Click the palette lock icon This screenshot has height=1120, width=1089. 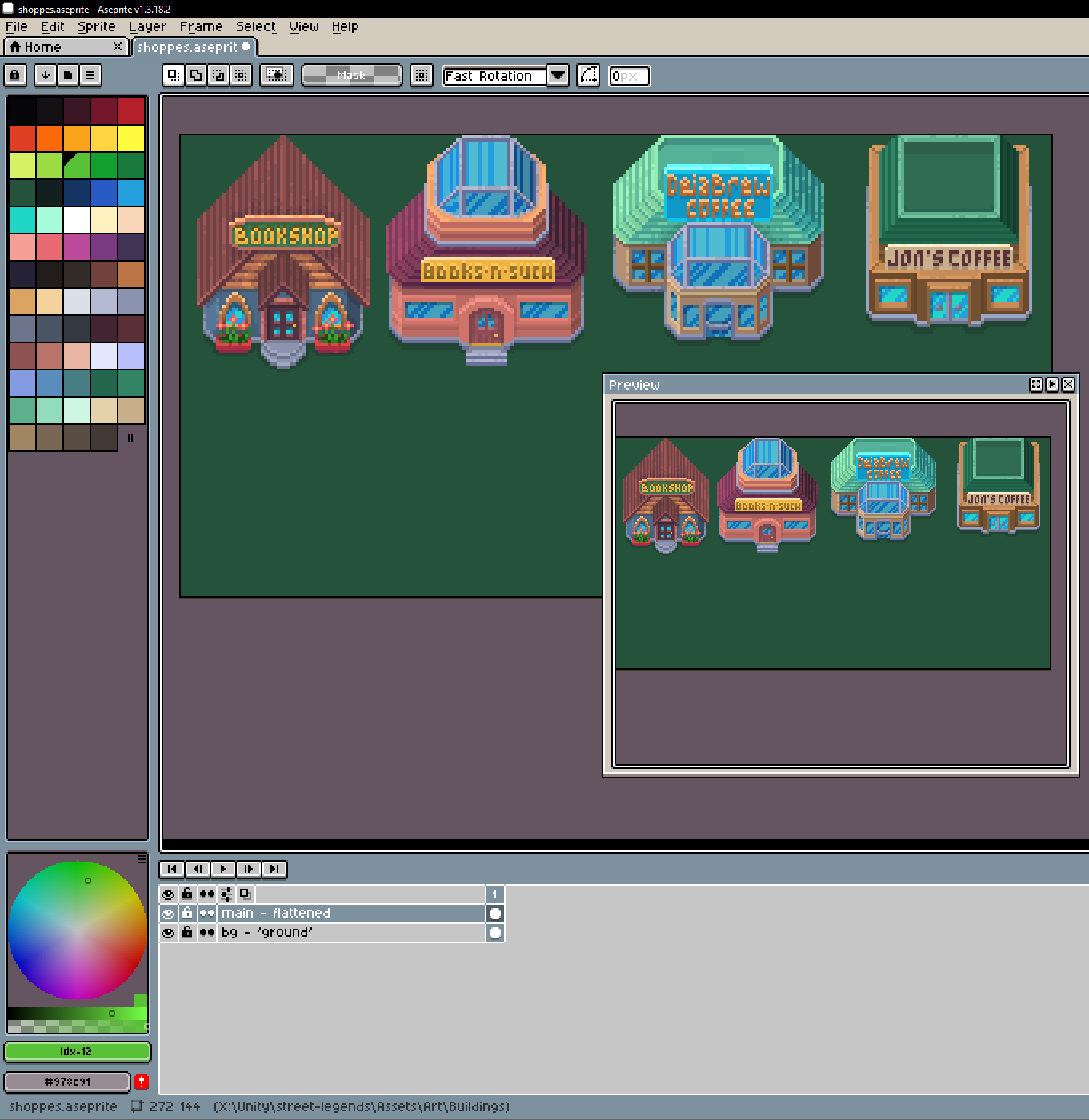tap(15, 75)
